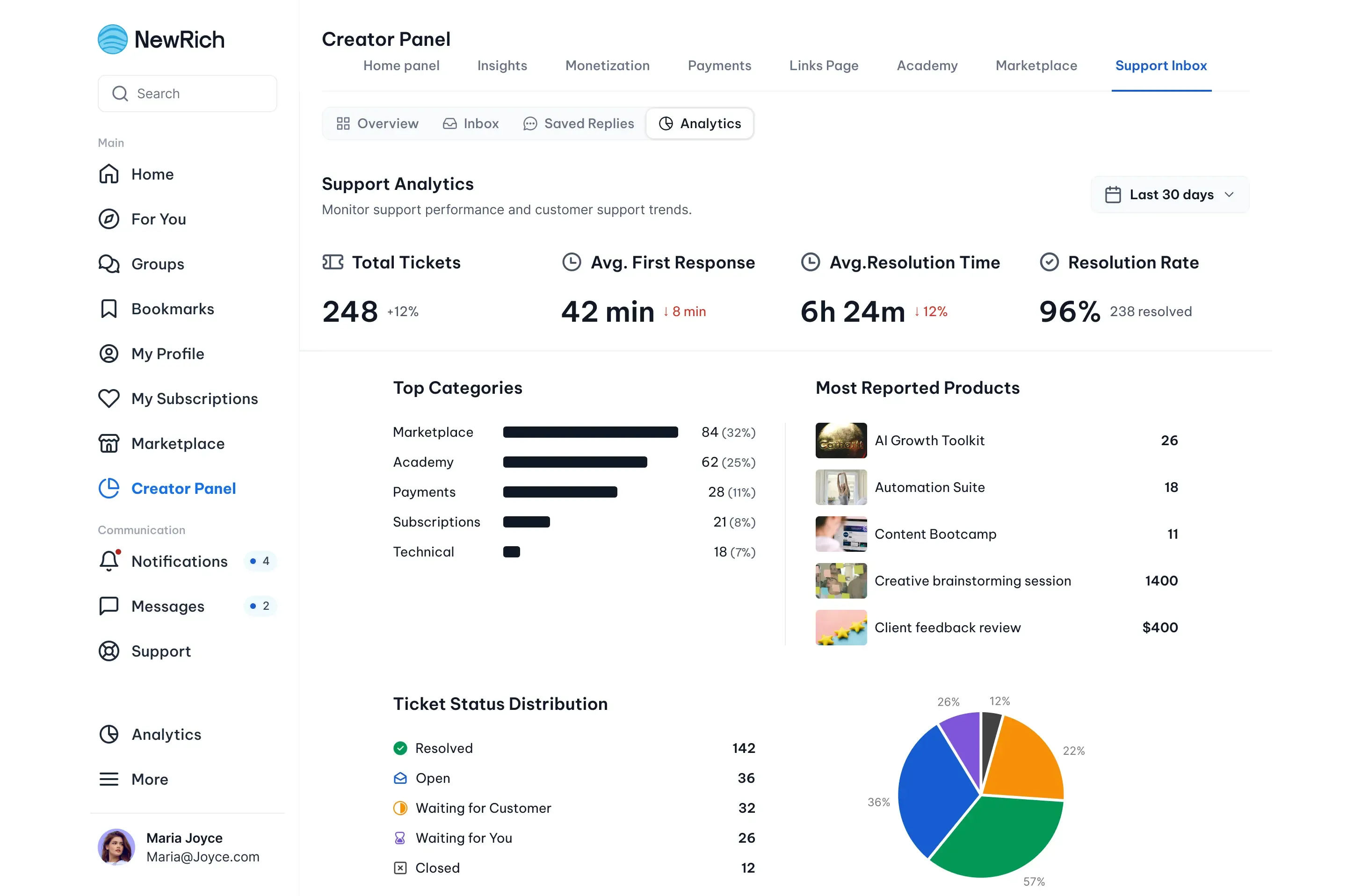Select the For You compass icon
The height and width of the screenshot is (896, 1347).
coord(109,219)
